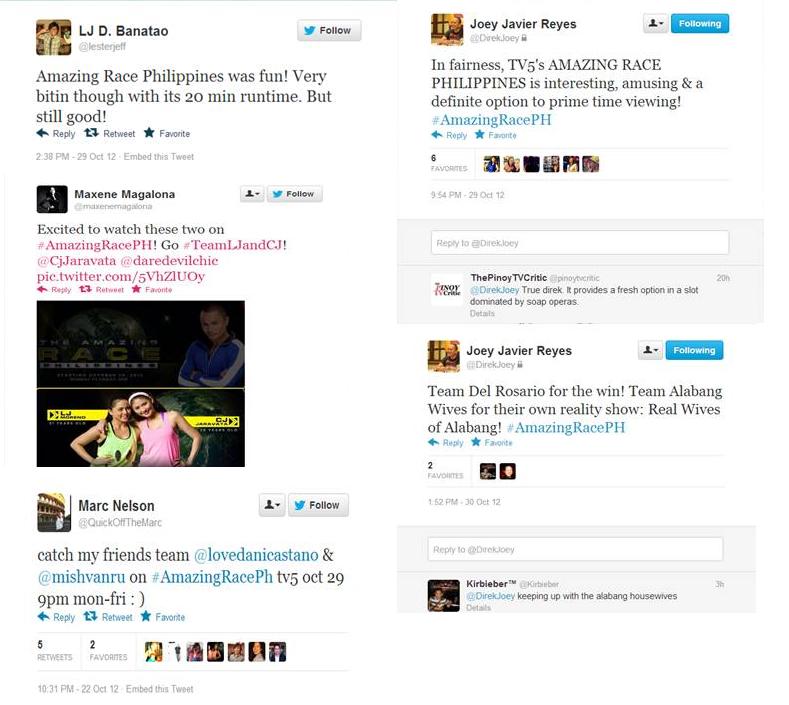789x705 pixels.
Task: Click Retweet icon on Marc Nelson's tweet
Action: 91,616
